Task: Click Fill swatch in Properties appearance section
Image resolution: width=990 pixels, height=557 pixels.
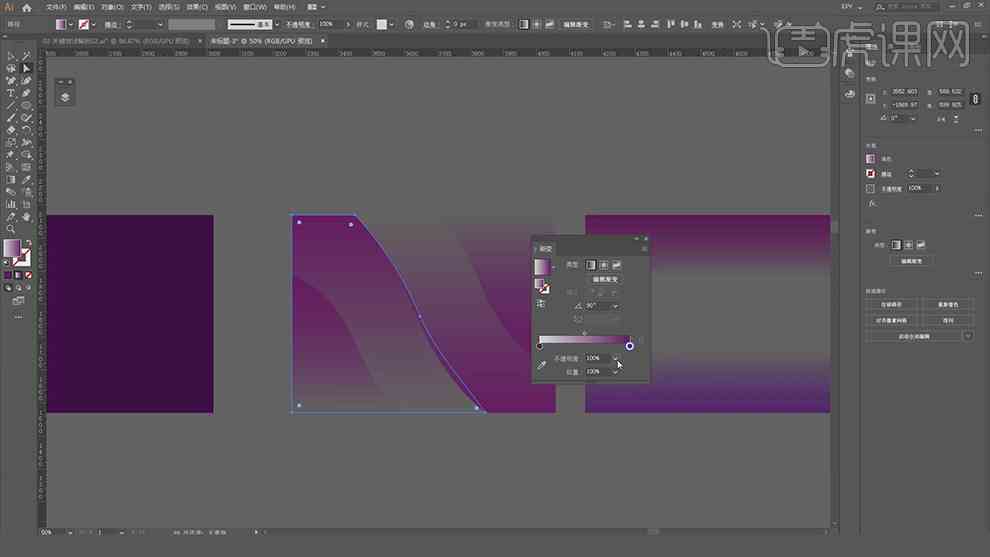Action: tap(871, 159)
